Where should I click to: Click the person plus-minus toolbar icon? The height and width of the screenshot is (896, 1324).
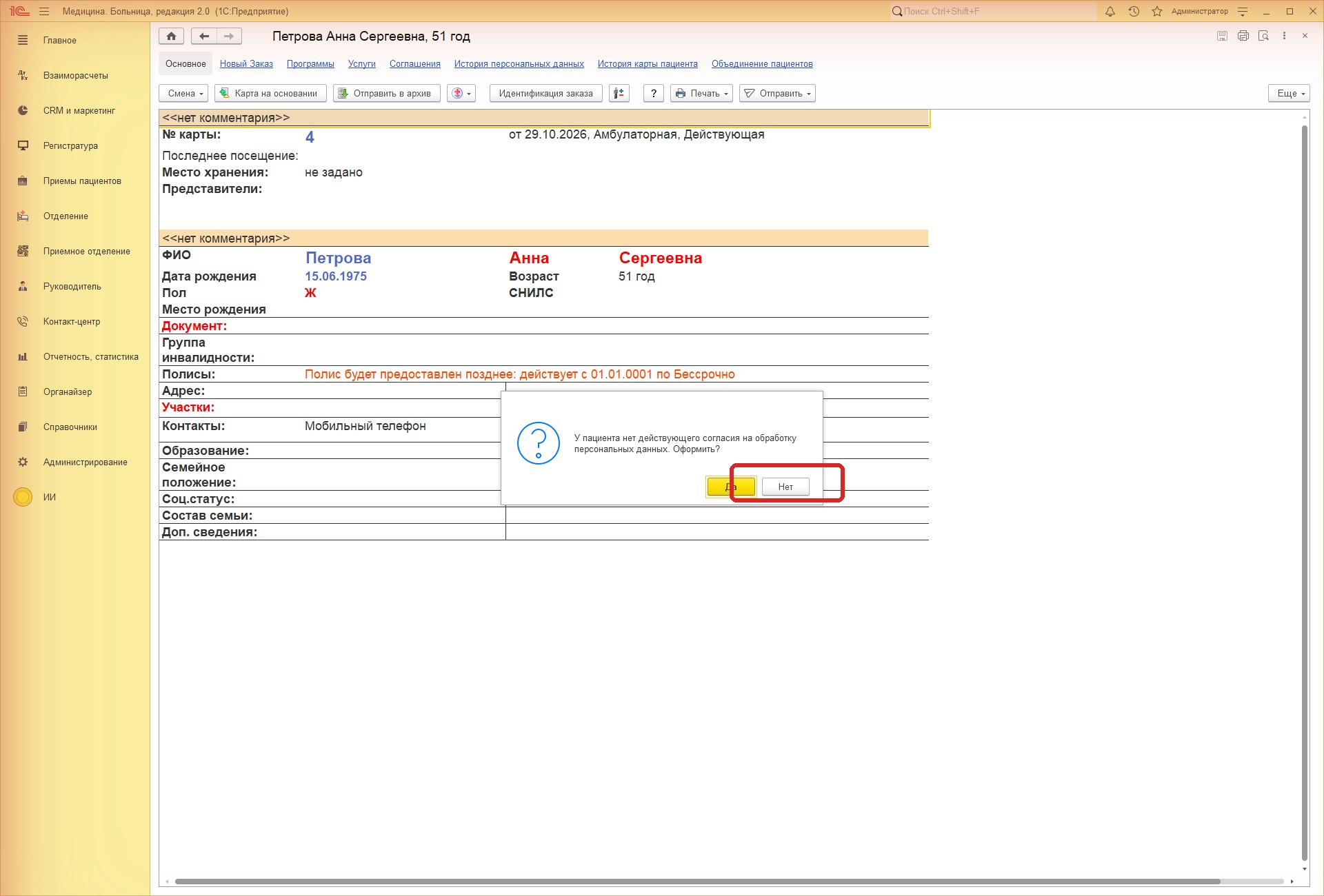[619, 94]
